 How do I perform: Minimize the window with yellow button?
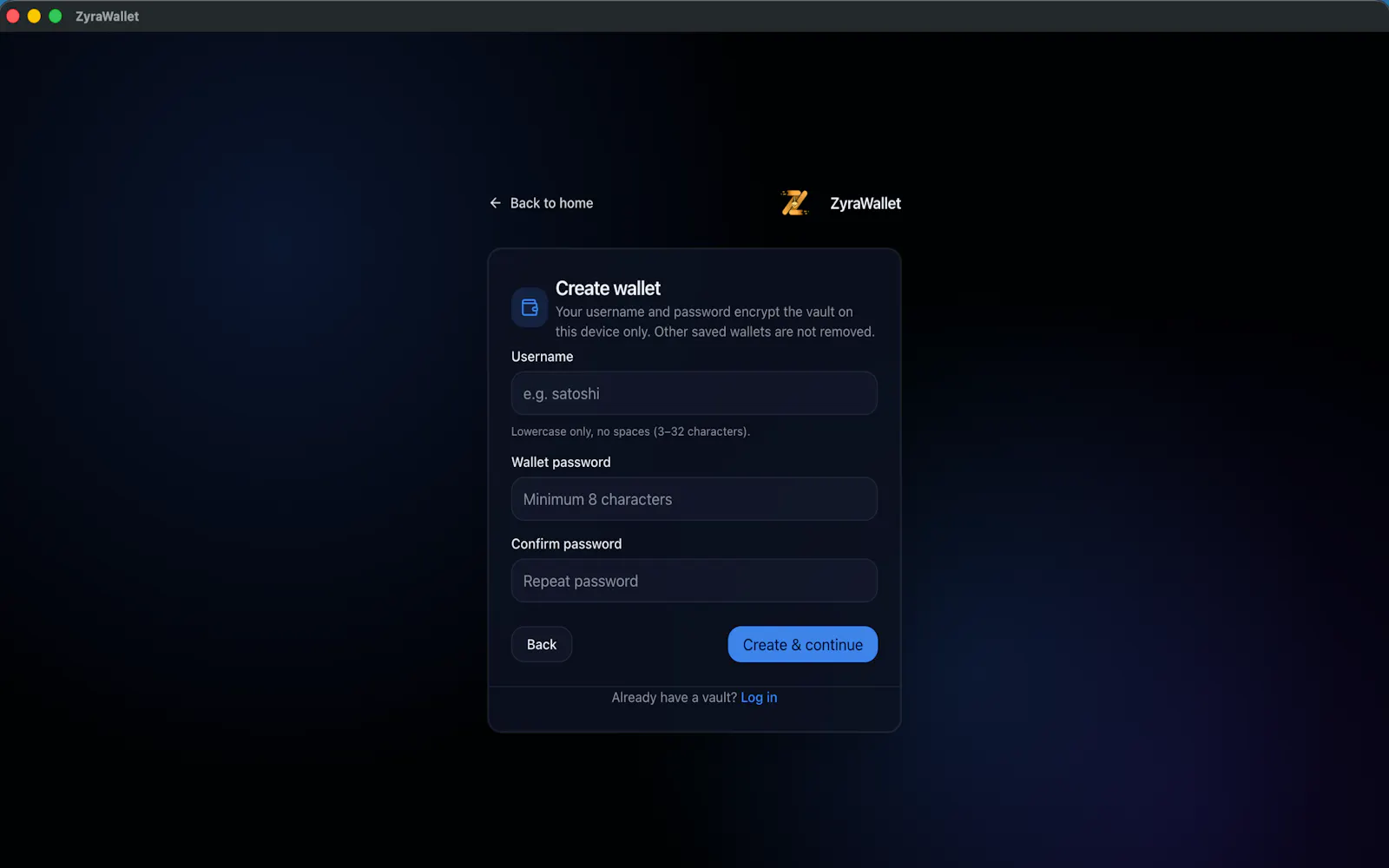(34, 16)
